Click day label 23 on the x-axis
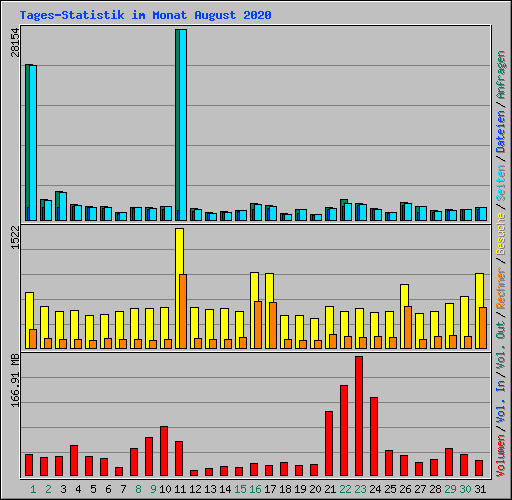The image size is (512, 500). pos(360,489)
